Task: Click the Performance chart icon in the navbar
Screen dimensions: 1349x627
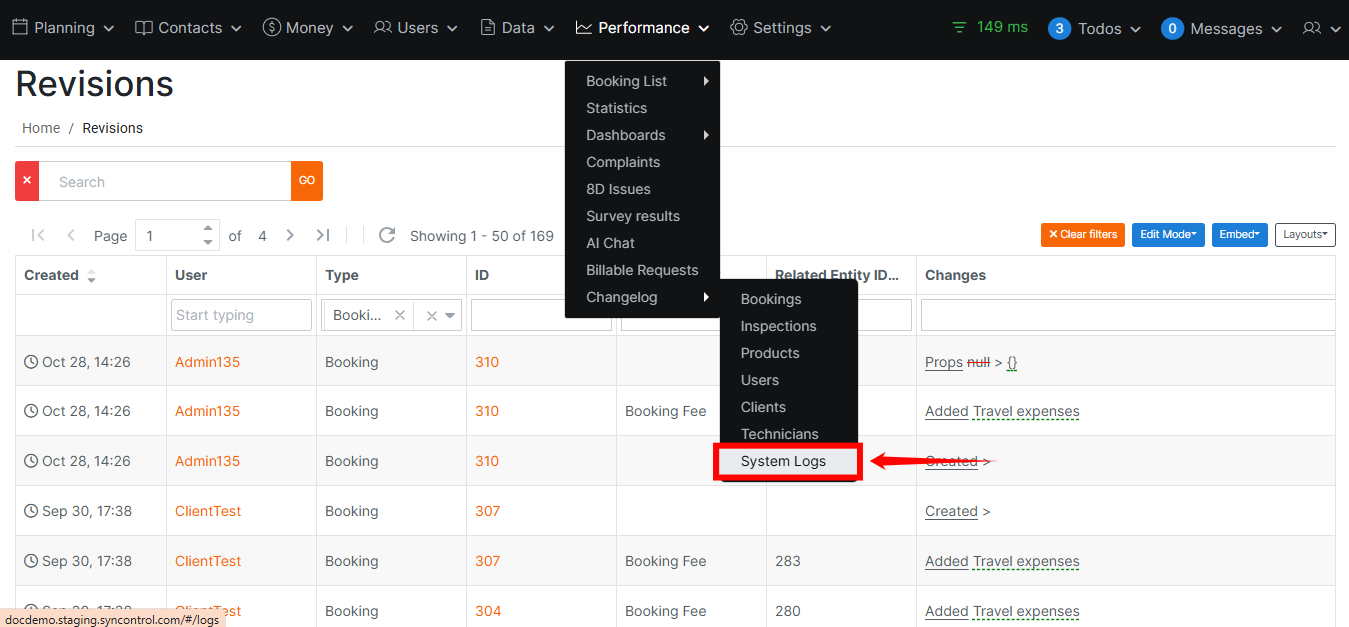Action: [x=584, y=27]
